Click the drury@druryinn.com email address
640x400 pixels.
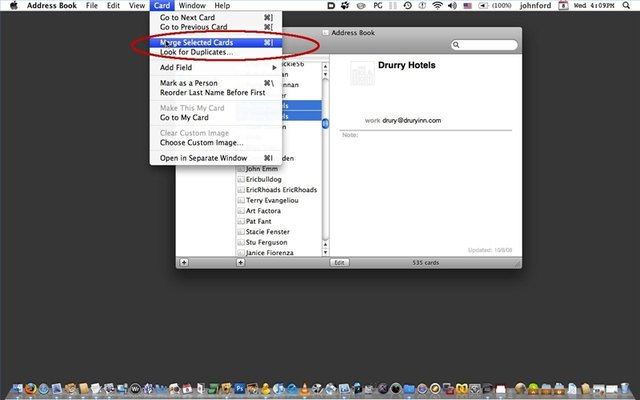coord(411,120)
